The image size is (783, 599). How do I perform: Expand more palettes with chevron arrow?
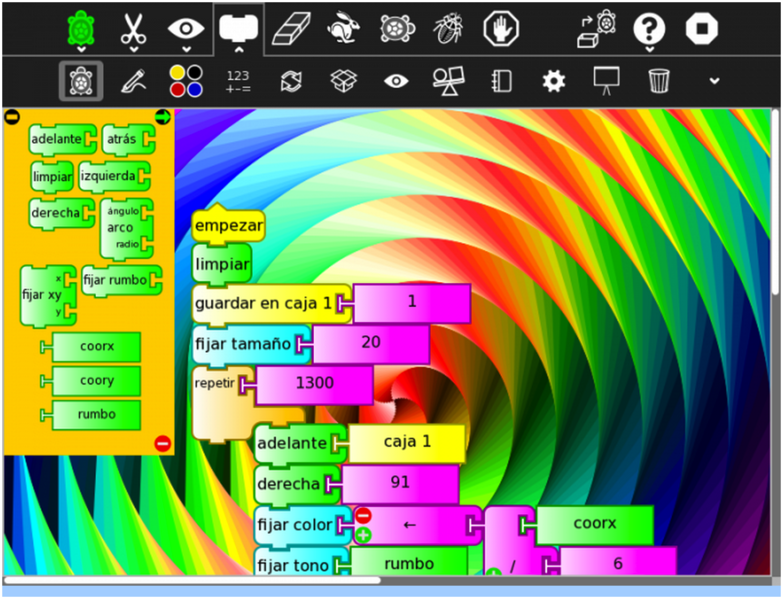[x=713, y=81]
